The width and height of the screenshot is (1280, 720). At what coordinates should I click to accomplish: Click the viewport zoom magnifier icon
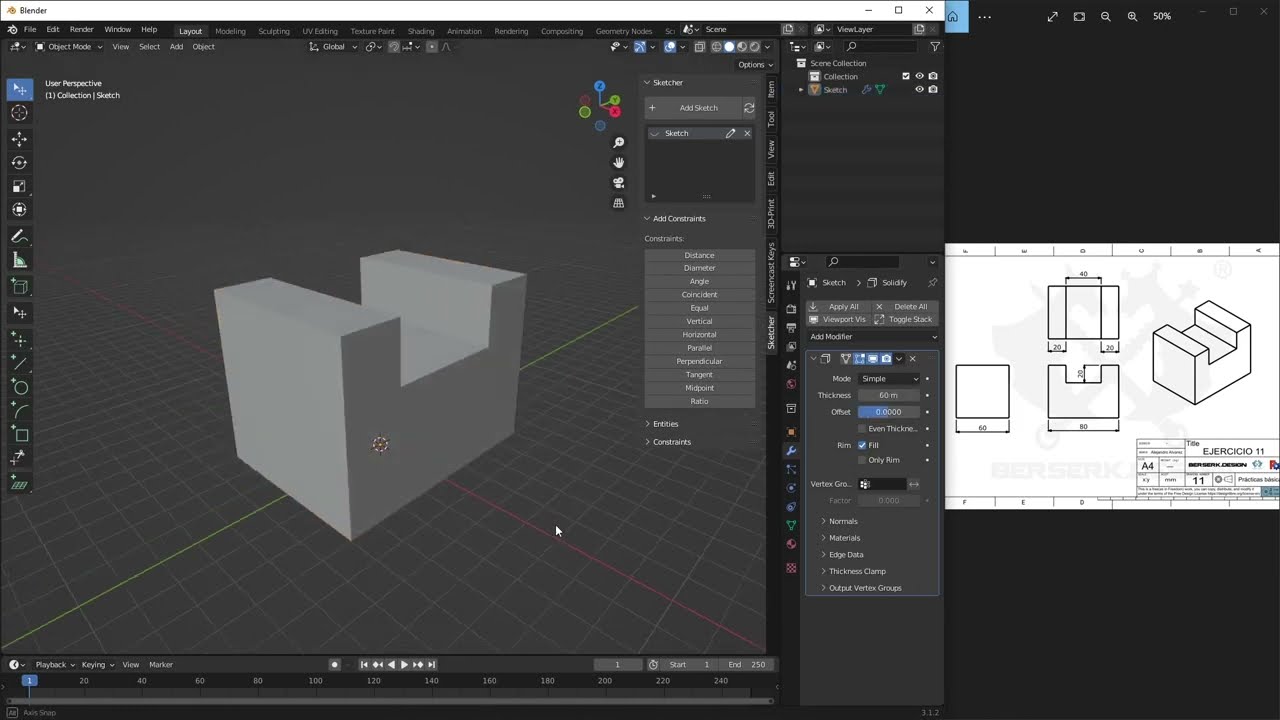tap(619, 143)
